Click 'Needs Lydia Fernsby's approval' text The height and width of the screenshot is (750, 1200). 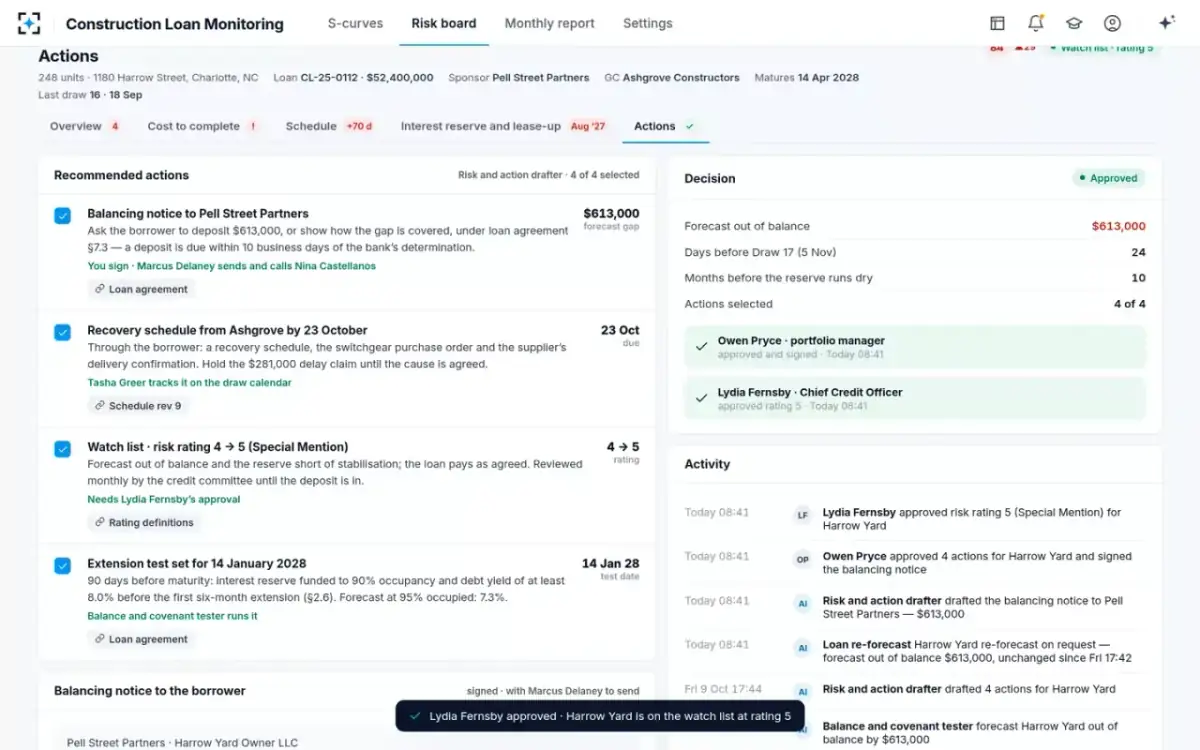pyautogui.click(x=164, y=499)
